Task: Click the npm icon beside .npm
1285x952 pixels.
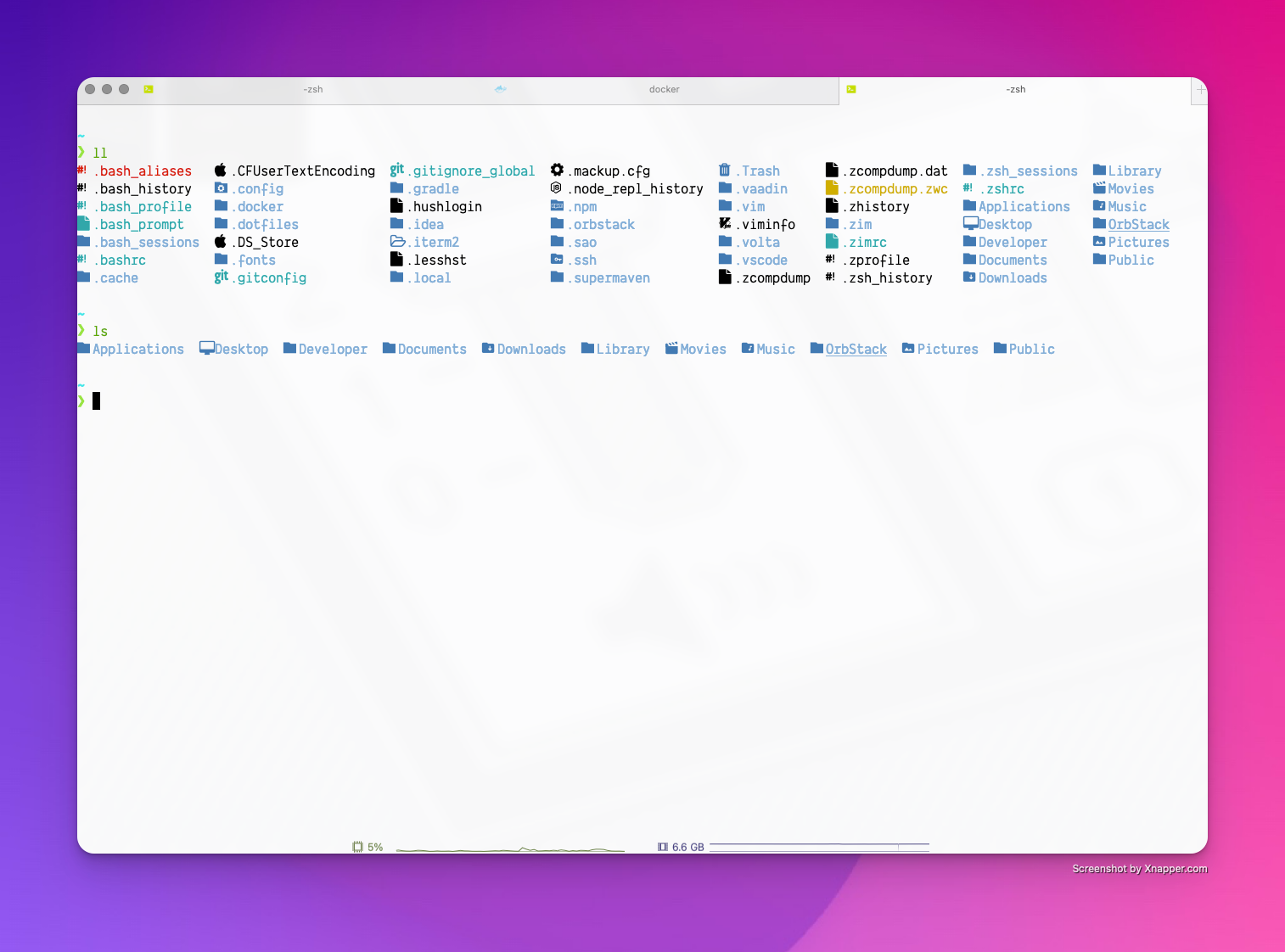Action: (557, 205)
